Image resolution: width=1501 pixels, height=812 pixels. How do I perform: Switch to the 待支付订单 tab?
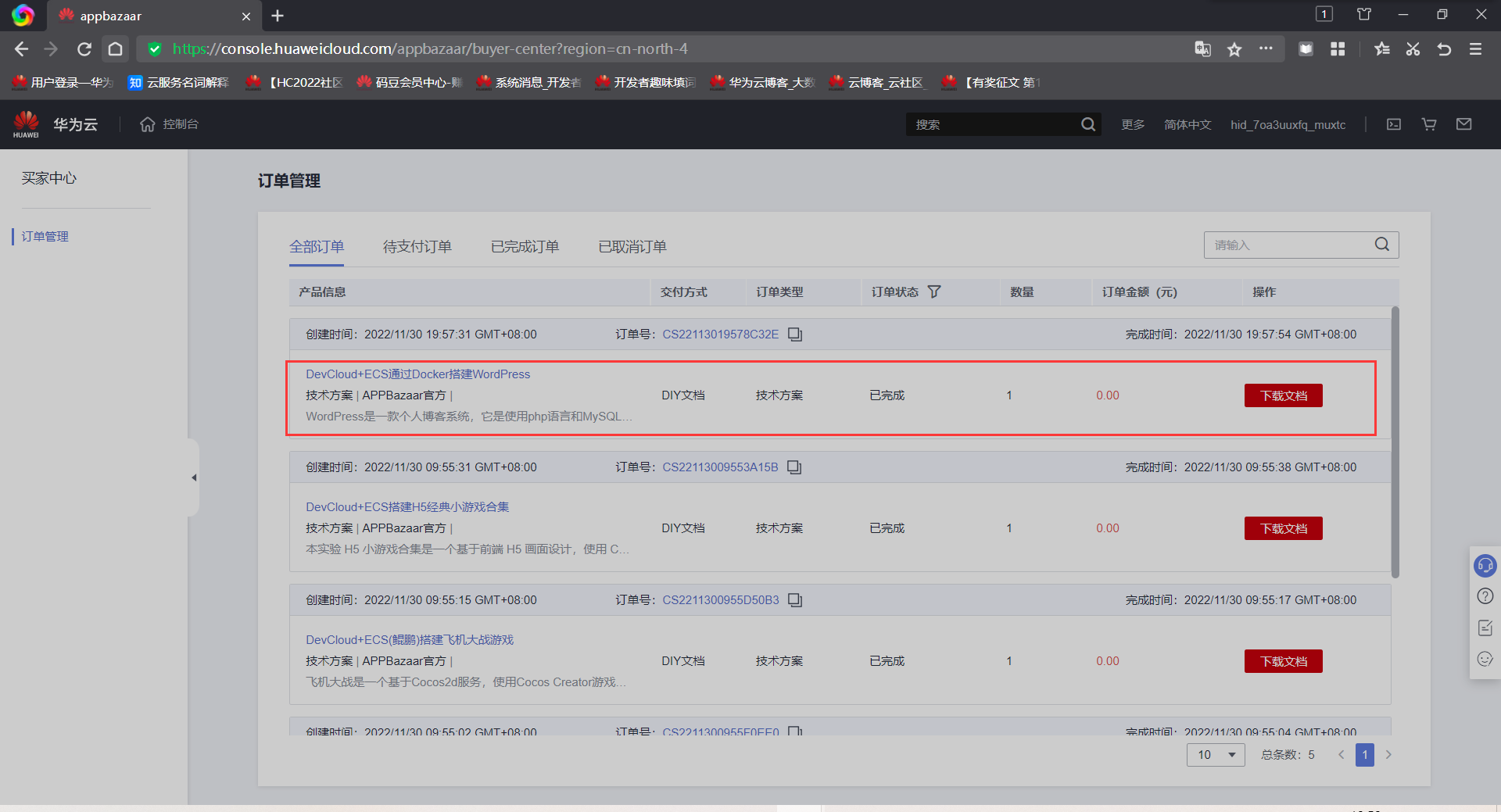(x=417, y=247)
